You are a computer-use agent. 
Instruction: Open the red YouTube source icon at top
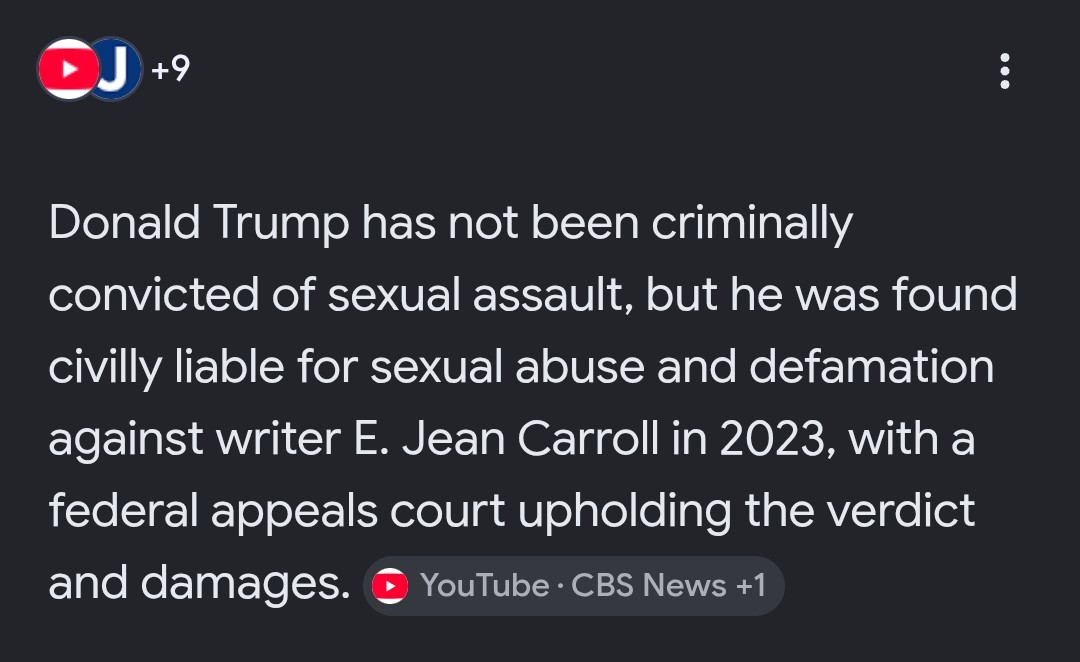click(68, 69)
